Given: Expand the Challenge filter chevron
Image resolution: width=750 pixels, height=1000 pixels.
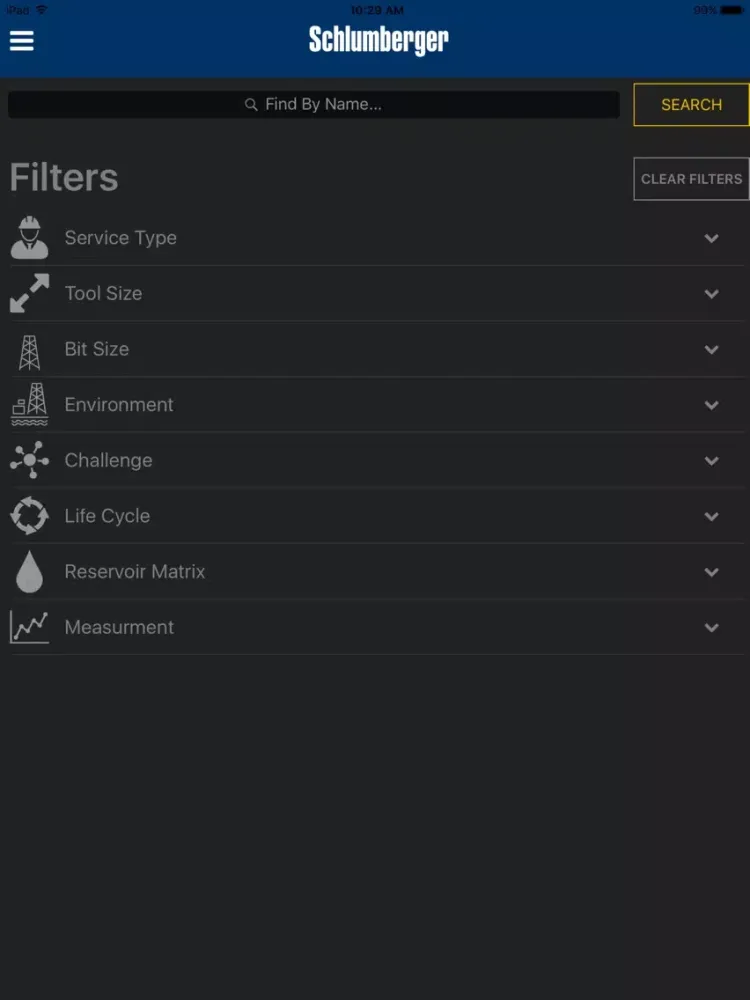Looking at the screenshot, I should point(711,461).
